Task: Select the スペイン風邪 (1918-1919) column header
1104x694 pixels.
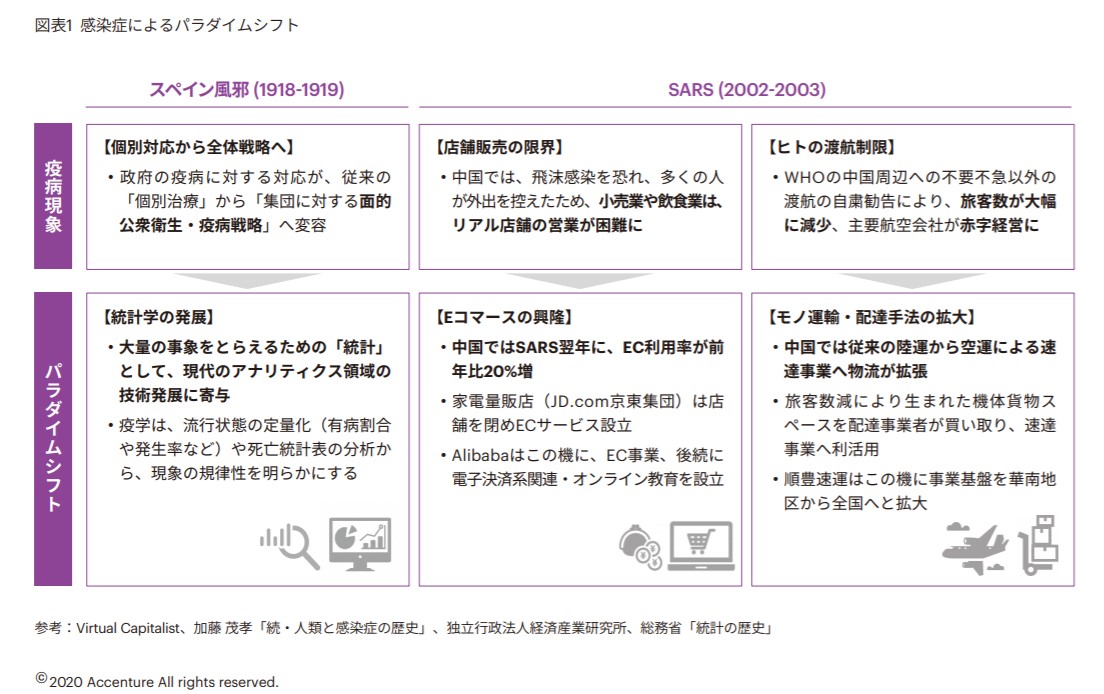Action: (x=247, y=90)
